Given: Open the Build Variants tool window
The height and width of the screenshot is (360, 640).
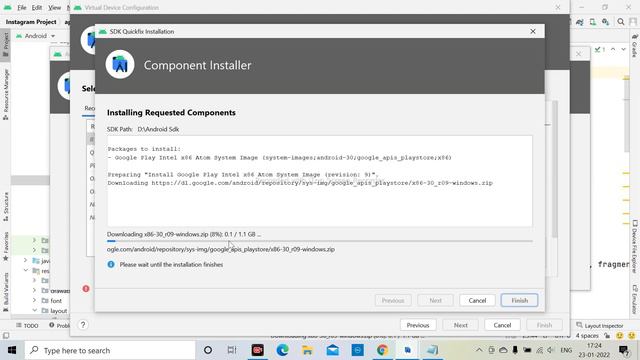Looking at the screenshot, I should click(x=5, y=292).
